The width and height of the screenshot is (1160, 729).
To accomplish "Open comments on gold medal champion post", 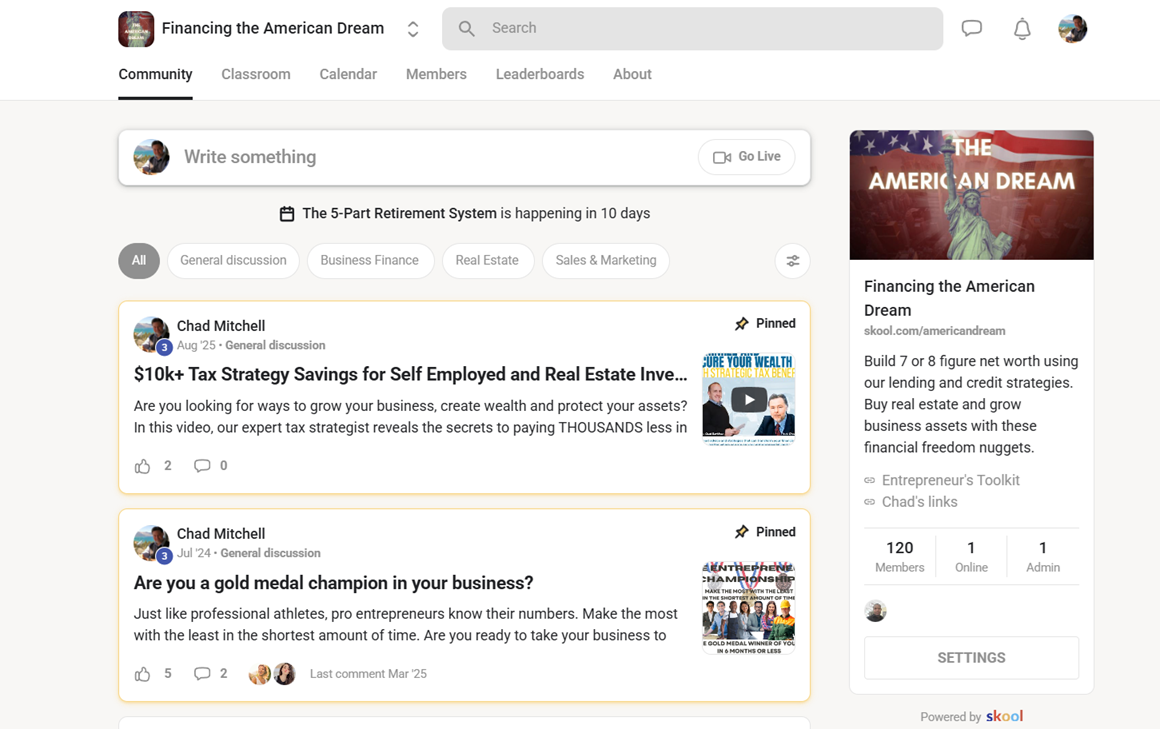I will click(x=202, y=673).
